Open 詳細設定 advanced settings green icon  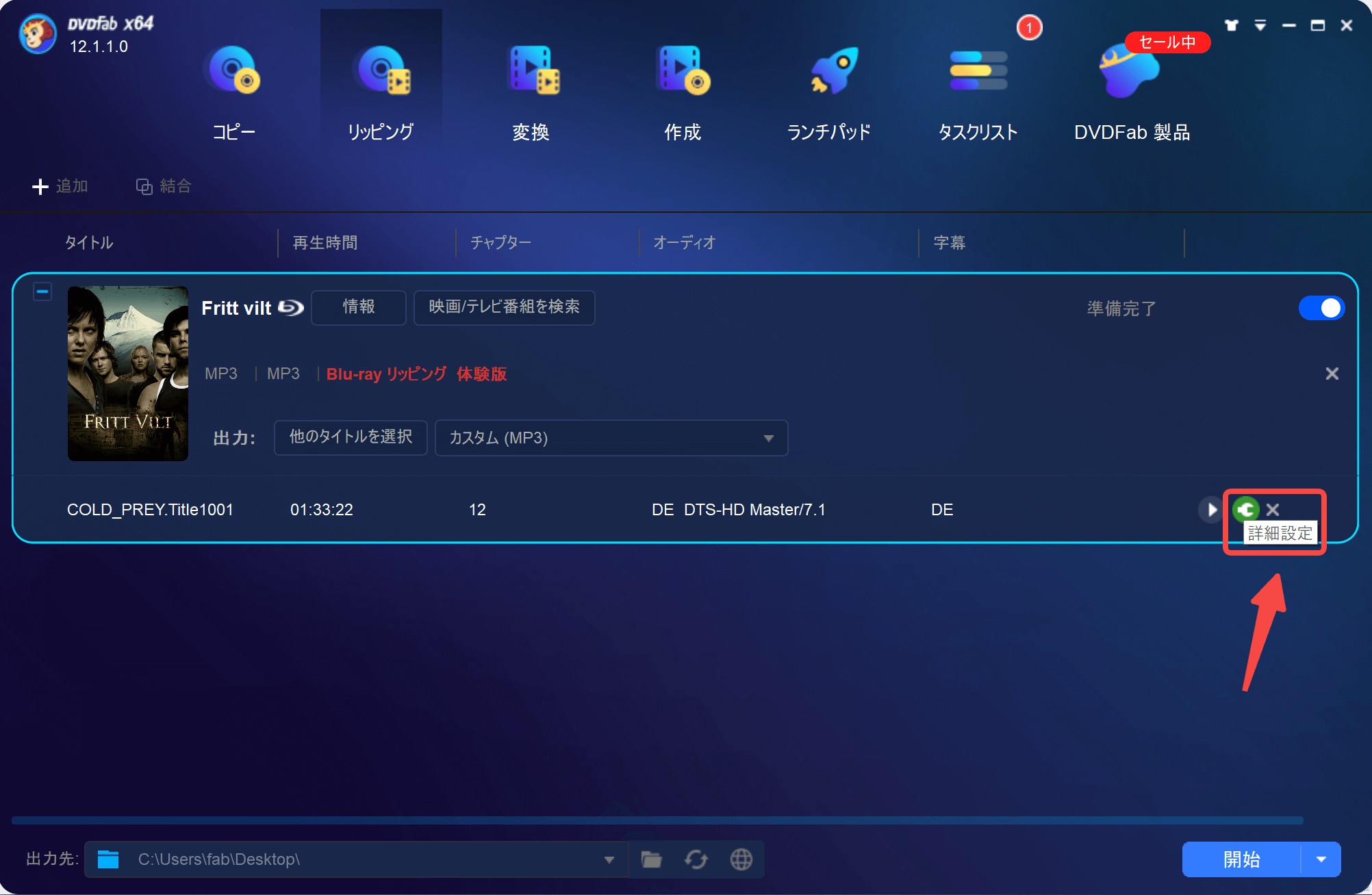point(1245,510)
